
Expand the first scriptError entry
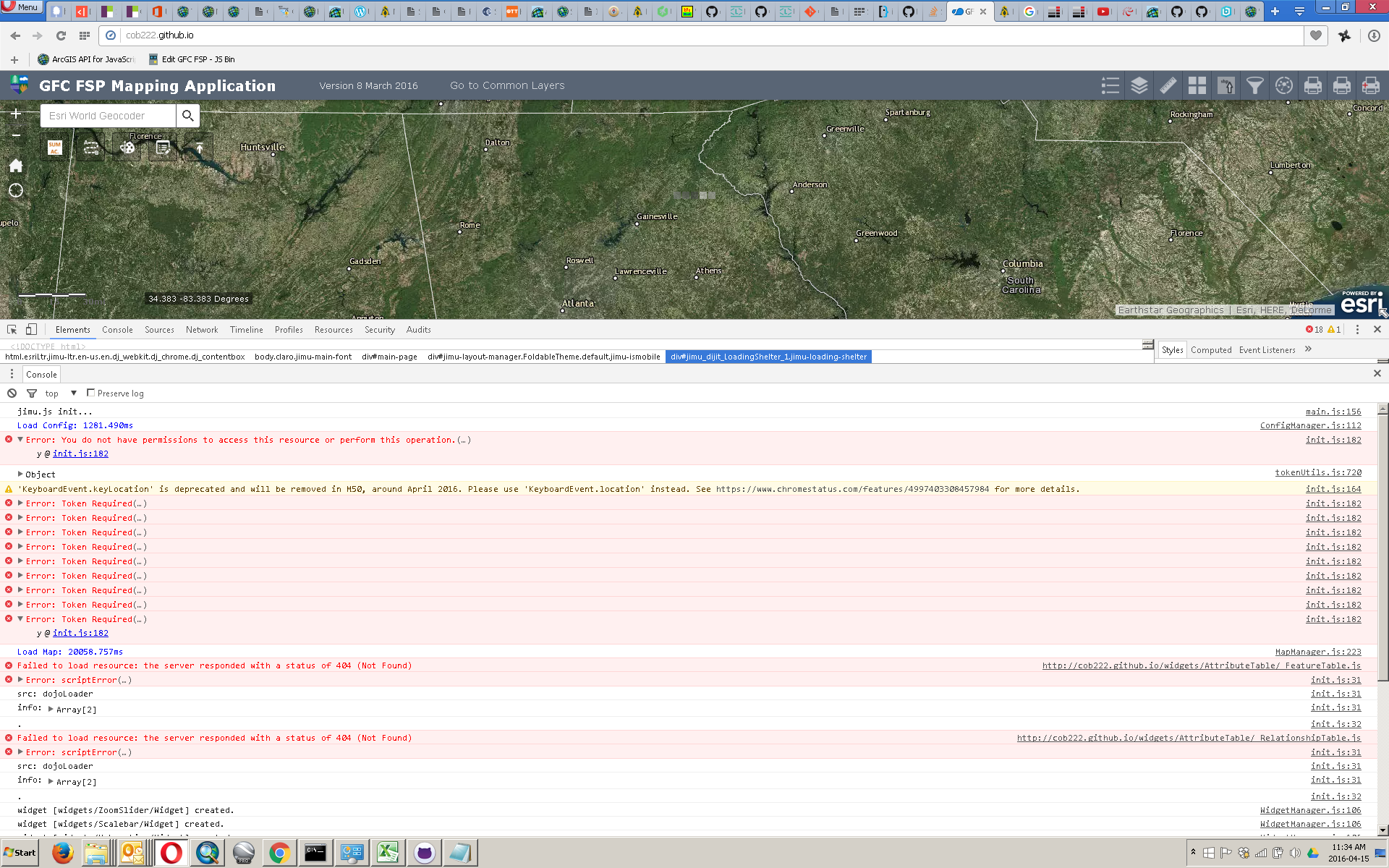click(x=20, y=679)
